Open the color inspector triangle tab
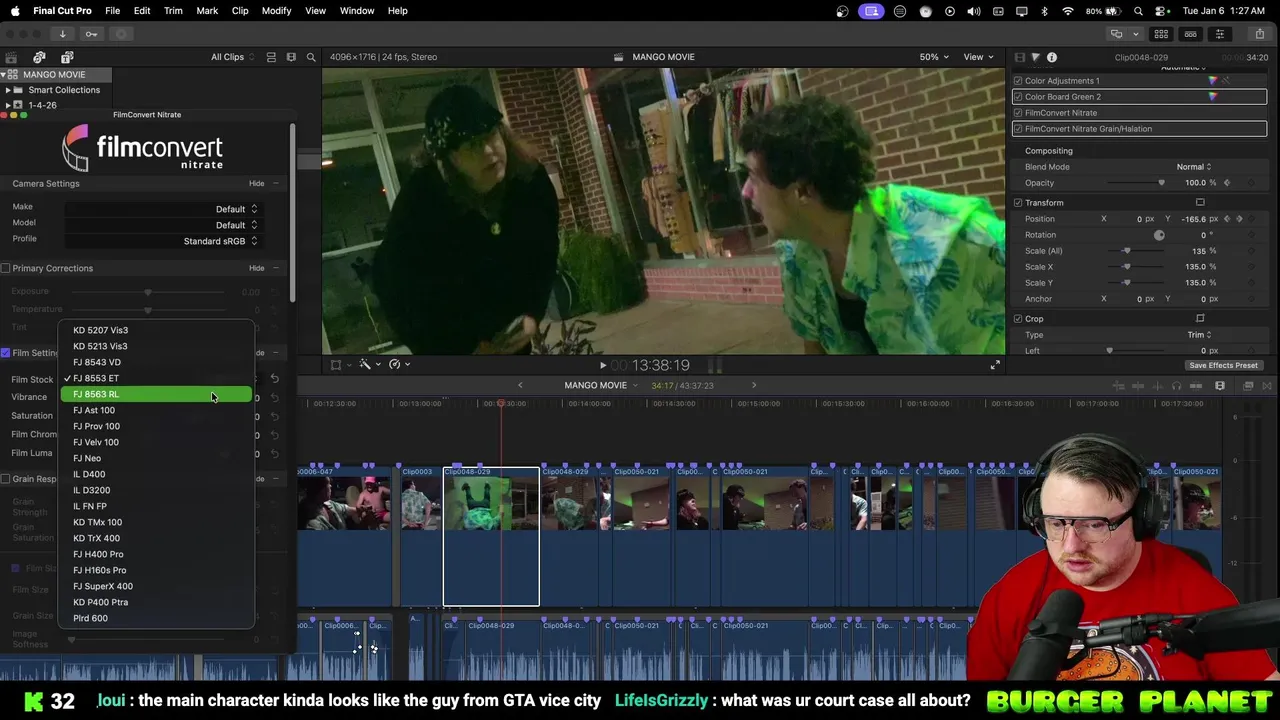1280x720 pixels. [x=1035, y=58]
